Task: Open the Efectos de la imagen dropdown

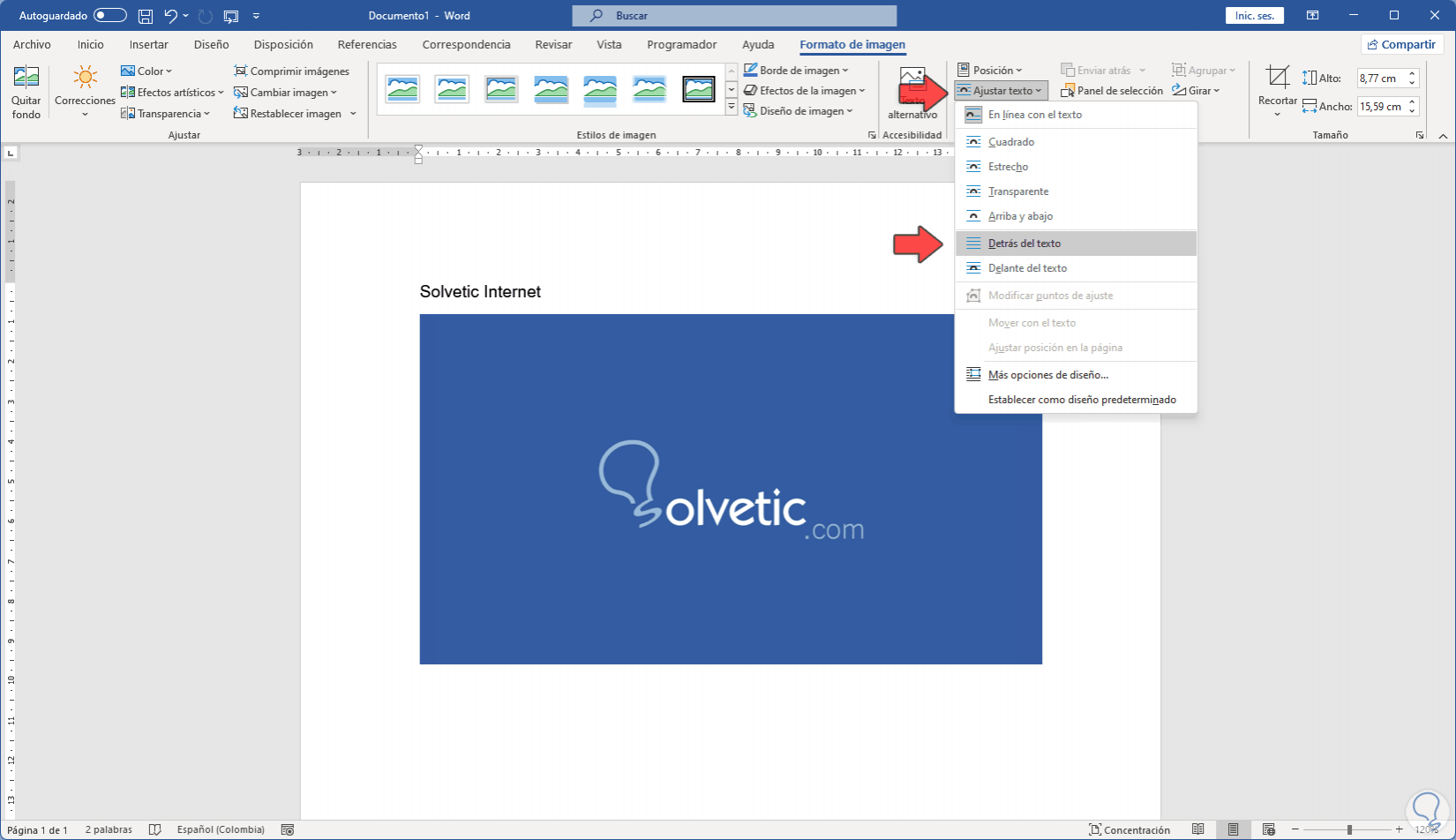Action: click(x=804, y=91)
